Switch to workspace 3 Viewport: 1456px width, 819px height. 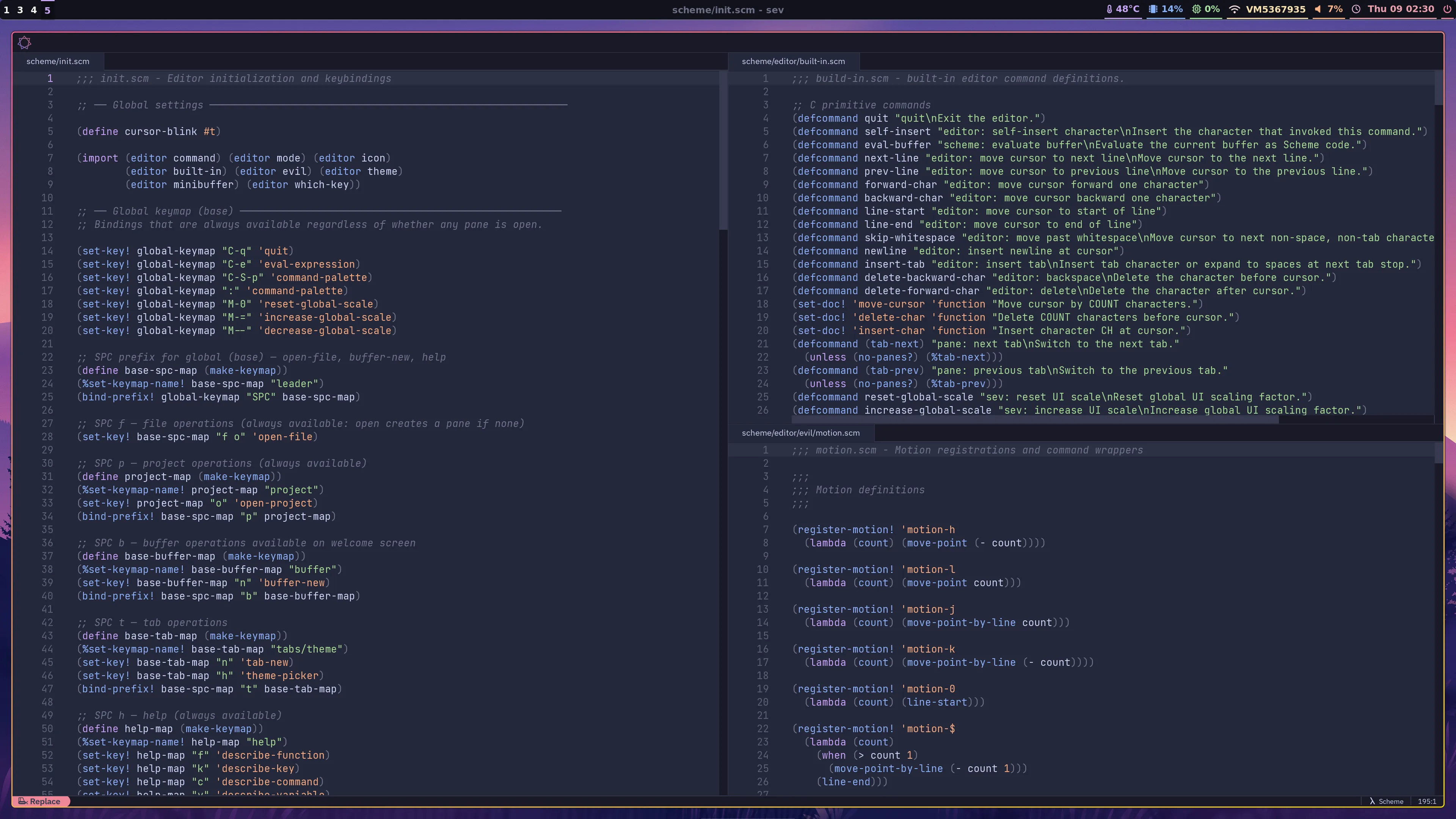point(20,9)
